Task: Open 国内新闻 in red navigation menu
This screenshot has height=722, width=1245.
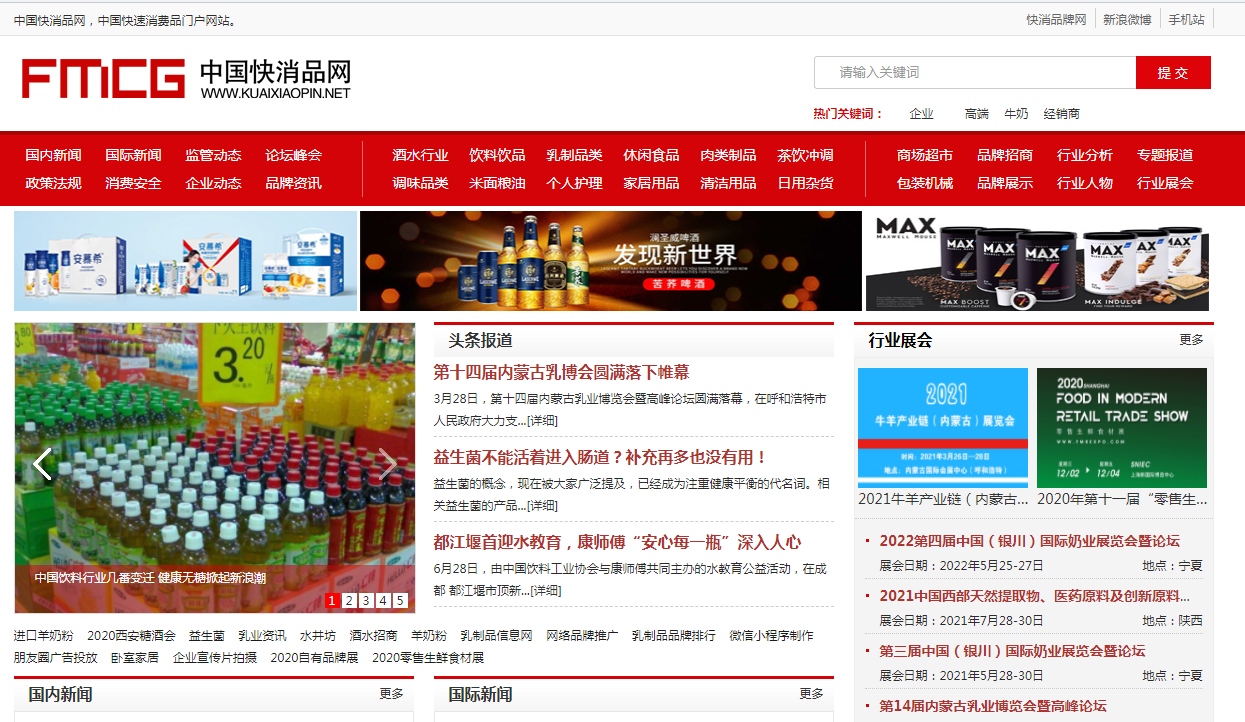Action: pos(53,155)
